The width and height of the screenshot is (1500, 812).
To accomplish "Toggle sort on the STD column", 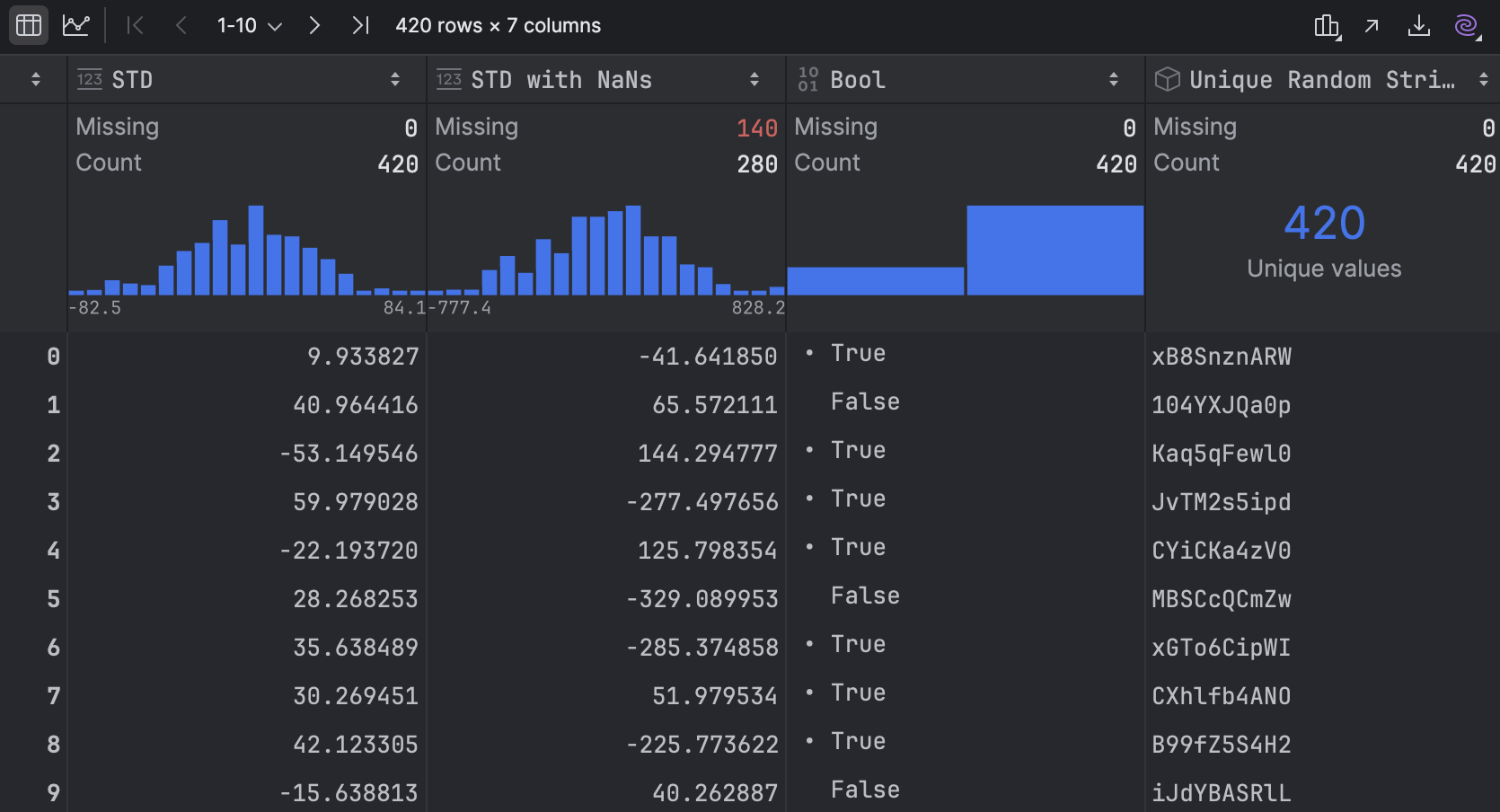I will 396,79.
